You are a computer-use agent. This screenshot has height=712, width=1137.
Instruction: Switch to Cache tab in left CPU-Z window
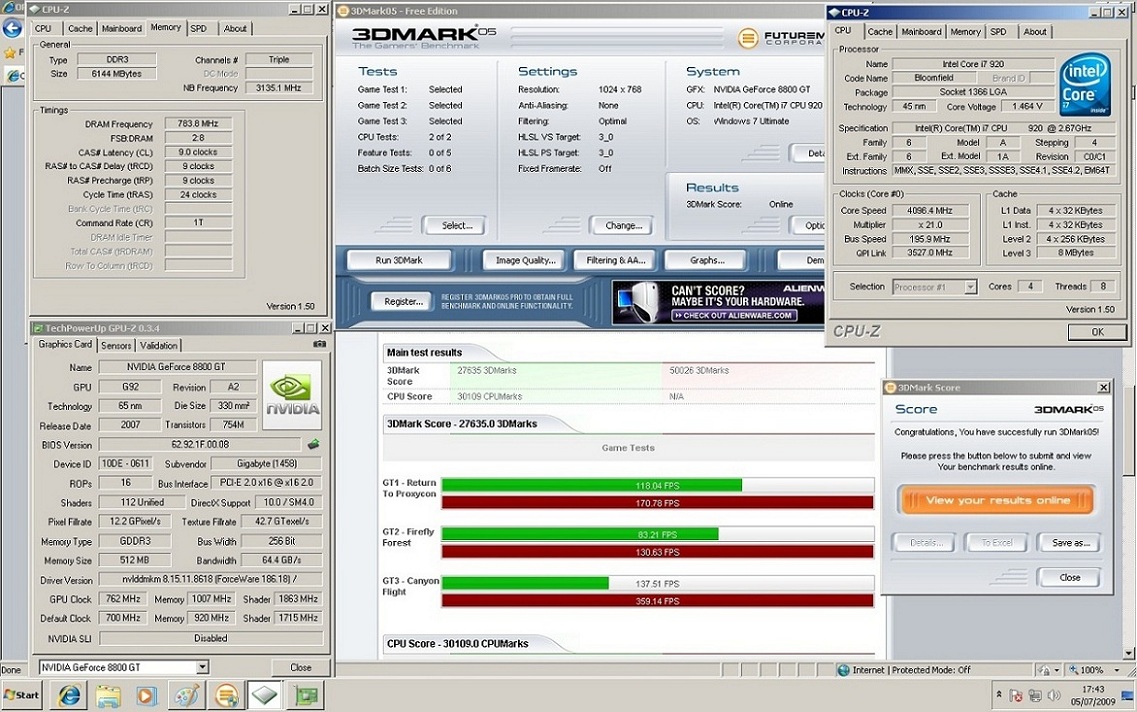(x=80, y=28)
